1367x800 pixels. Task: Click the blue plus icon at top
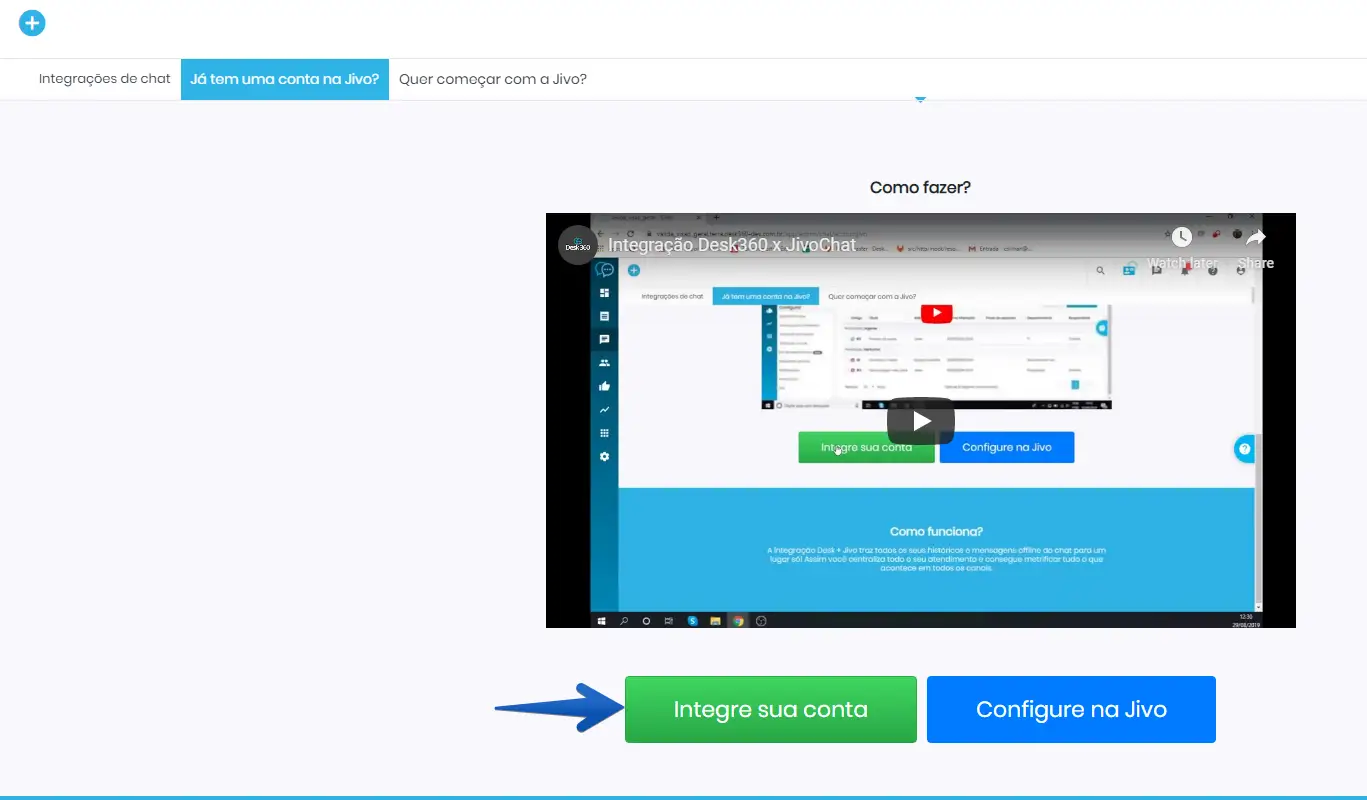[32, 22]
